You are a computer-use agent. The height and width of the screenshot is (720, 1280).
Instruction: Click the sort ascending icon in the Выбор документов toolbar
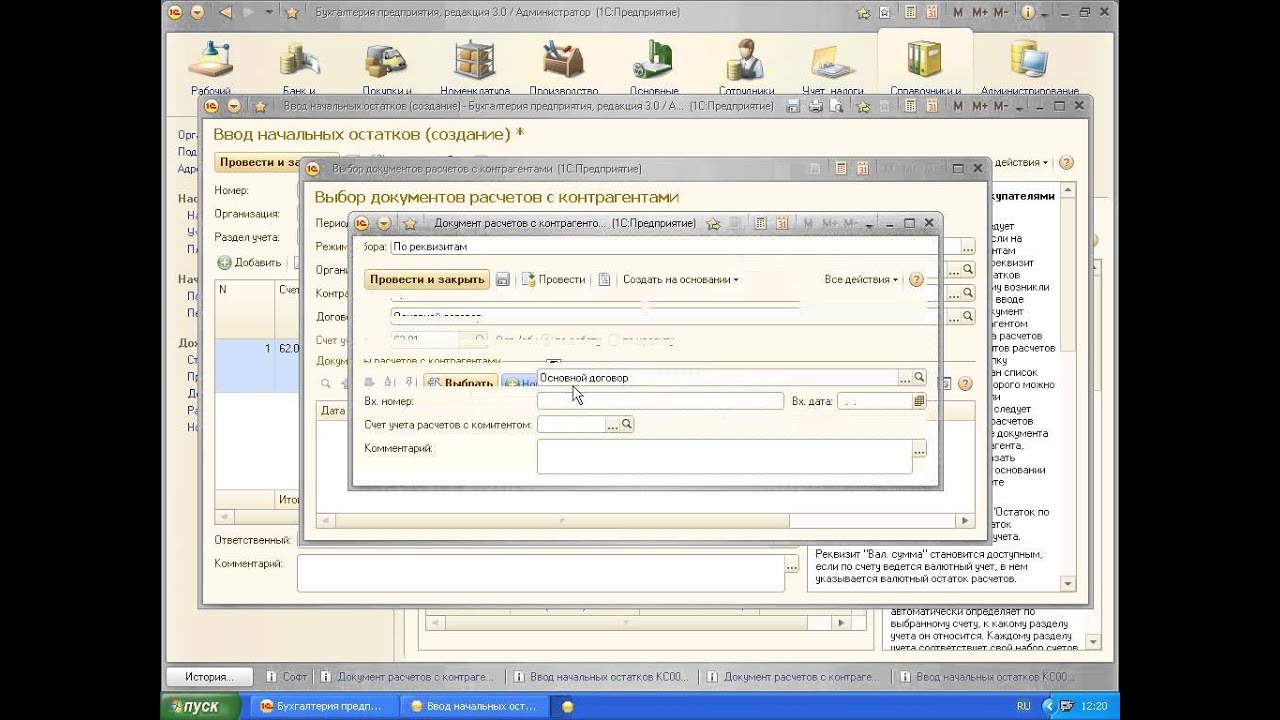390,383
